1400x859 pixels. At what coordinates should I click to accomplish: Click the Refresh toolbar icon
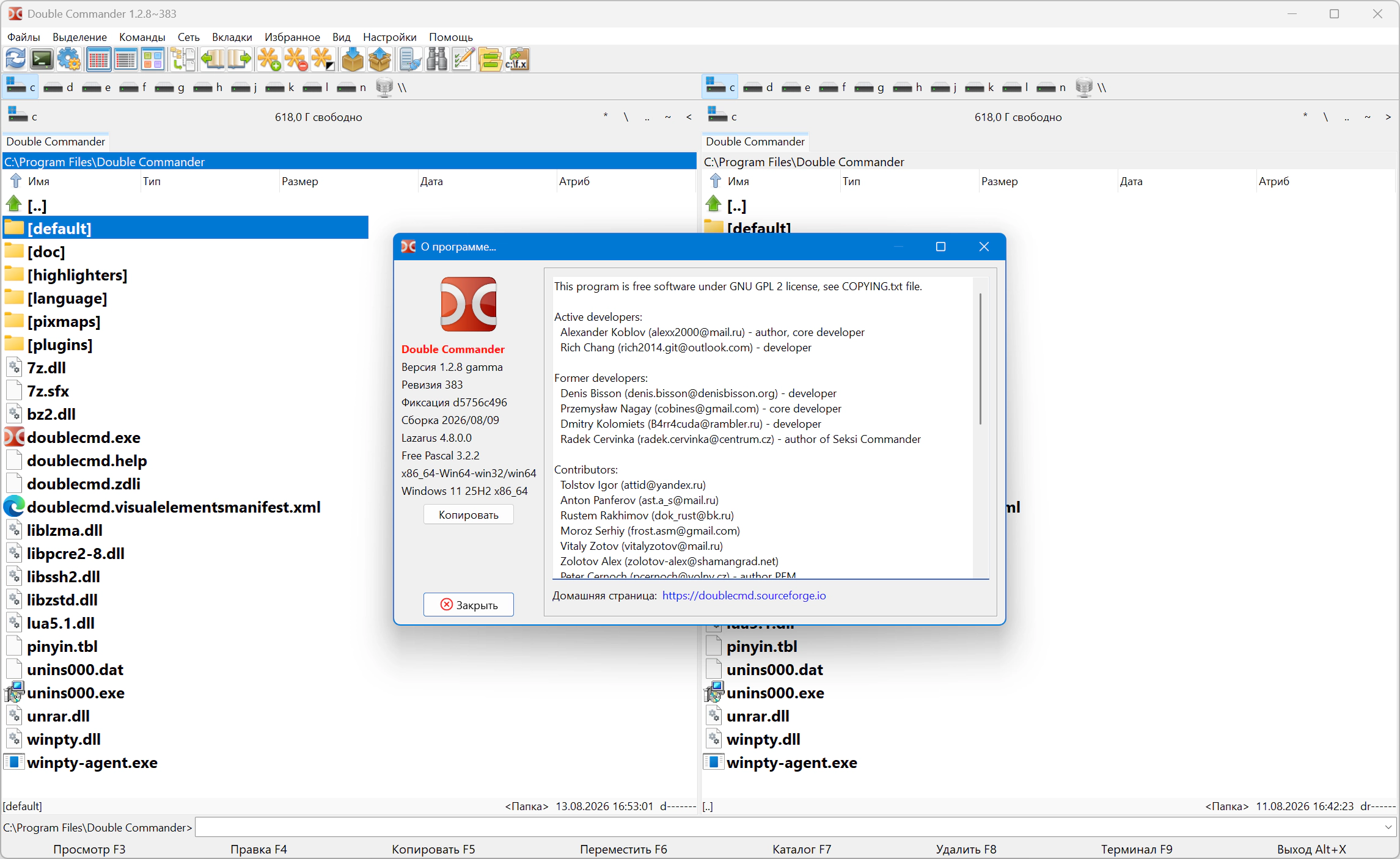point(16,59)
